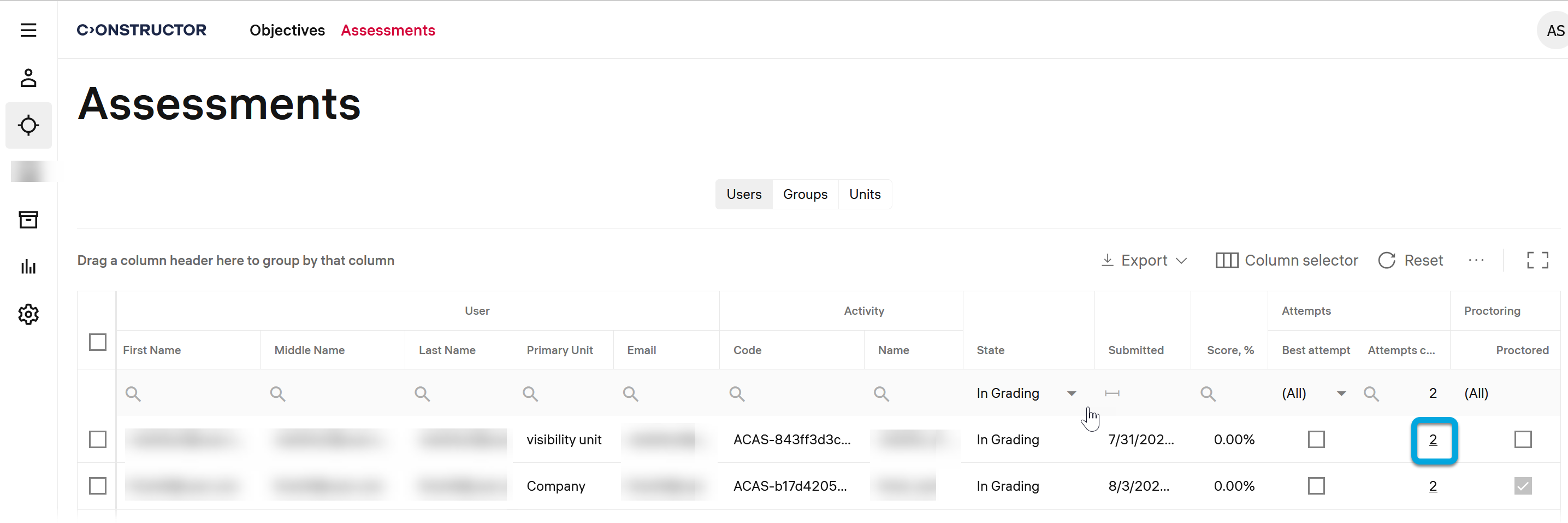The height and width of the screenshot is (523, 1568).
Task: Tick the select-all rows checkbox
Action: pyautogui.click(x=97, y=342)
